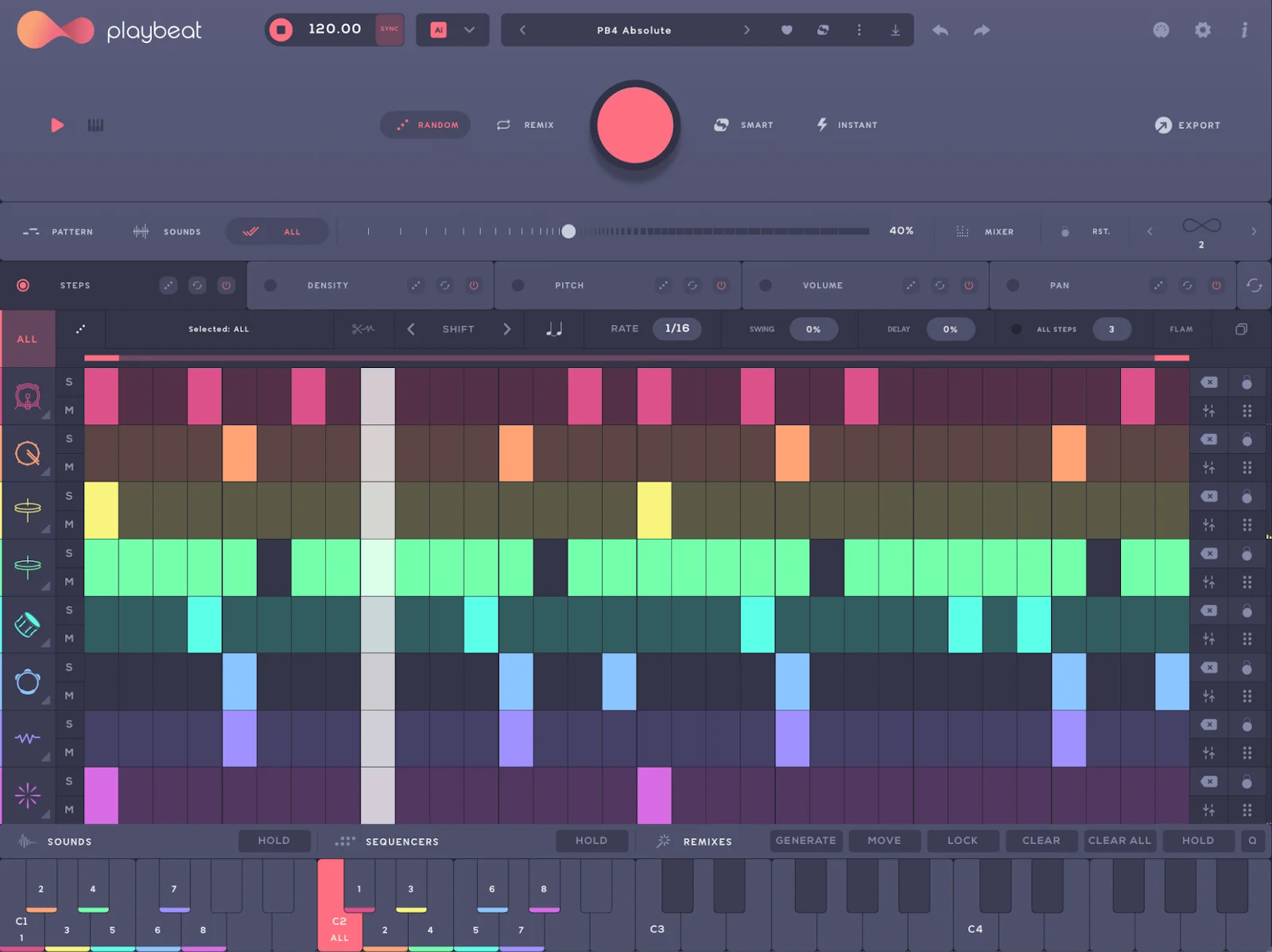Shift the pattern right
The height and width of the screenshot is (952, 1272).
(507, 329)
